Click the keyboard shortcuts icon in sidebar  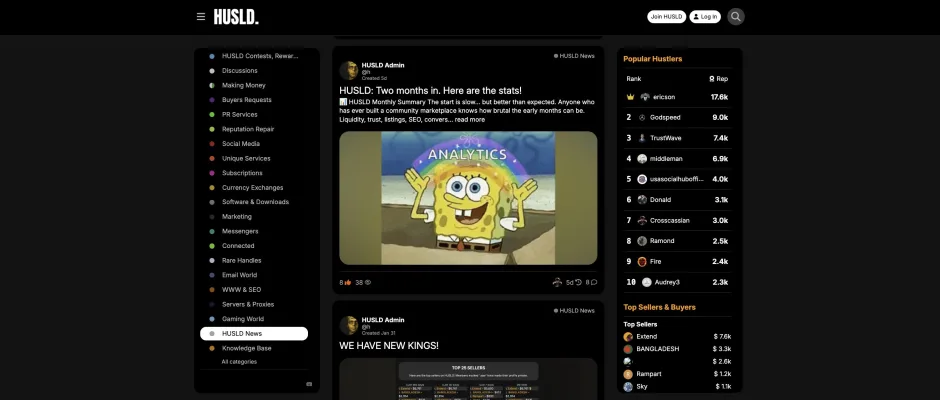(309, 383)
